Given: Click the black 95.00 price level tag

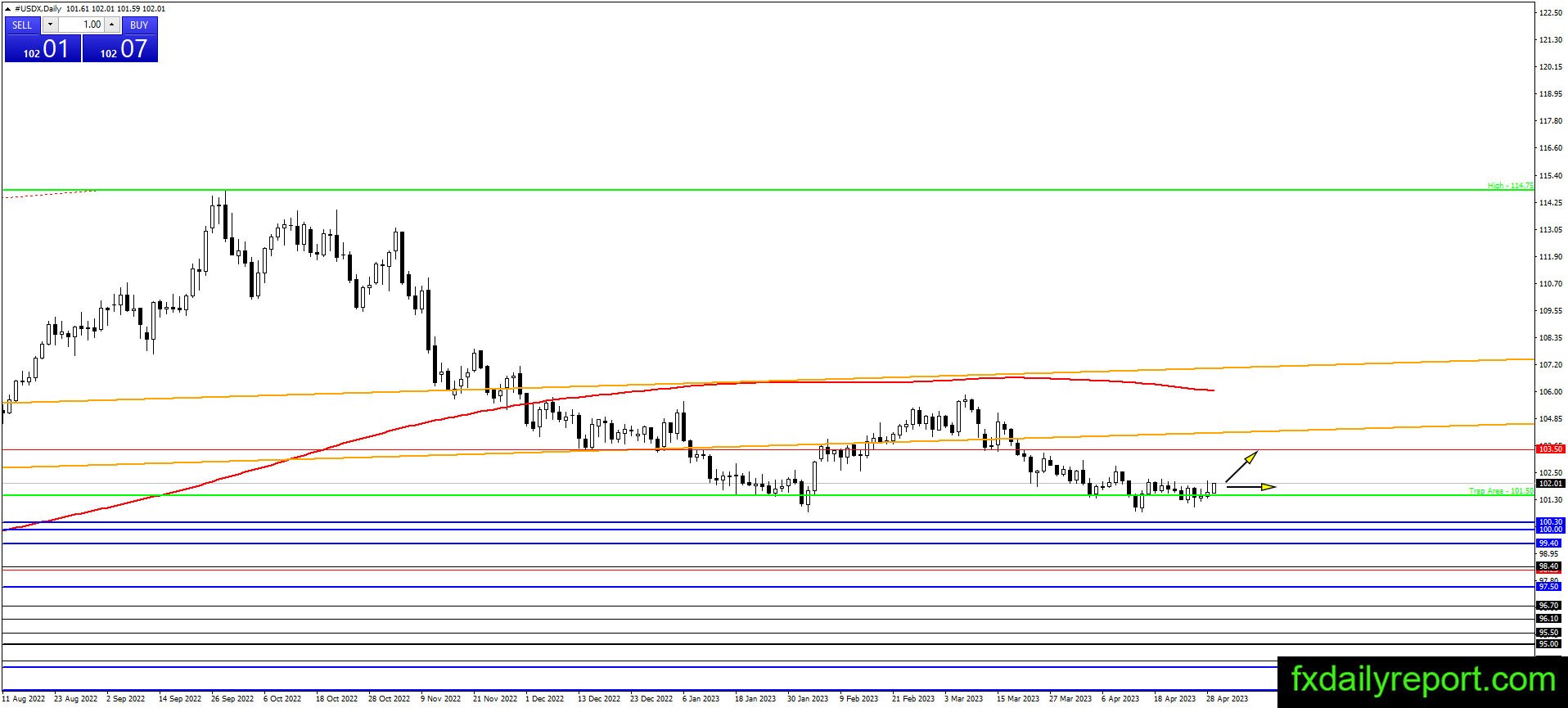Looking at the screenshot, I should pos(1549,644).
